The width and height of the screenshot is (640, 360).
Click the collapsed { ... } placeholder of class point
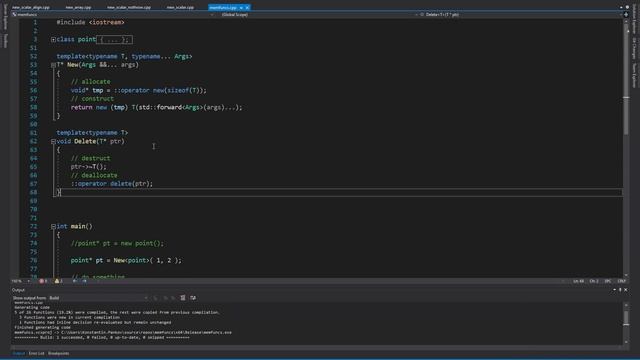point(114,40)
